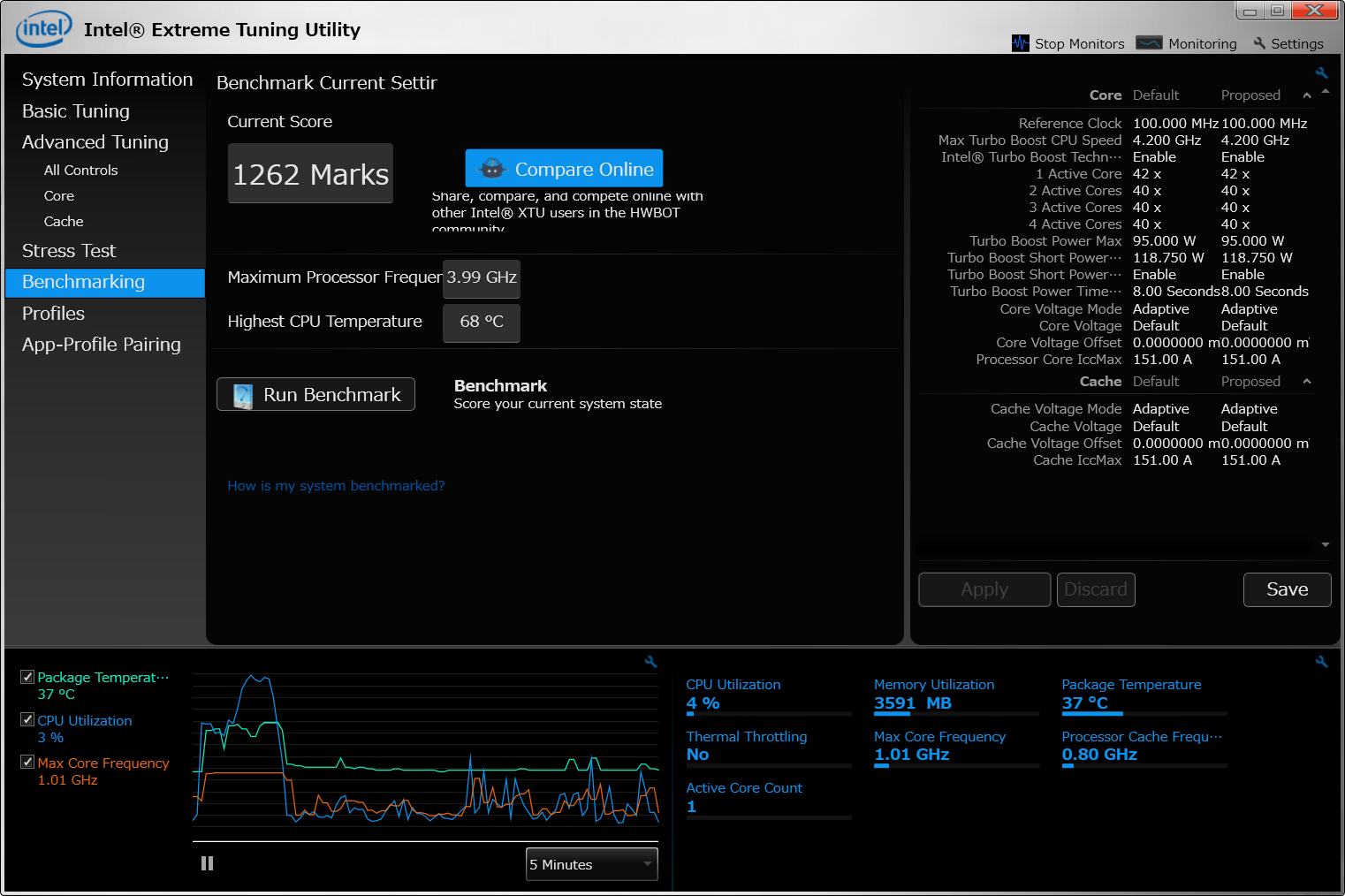Click Core Voltage Mode row label
Image resolution: width=1345 pixels, height=896 pixels.
pyautogui.click(x=1060, y=309)
